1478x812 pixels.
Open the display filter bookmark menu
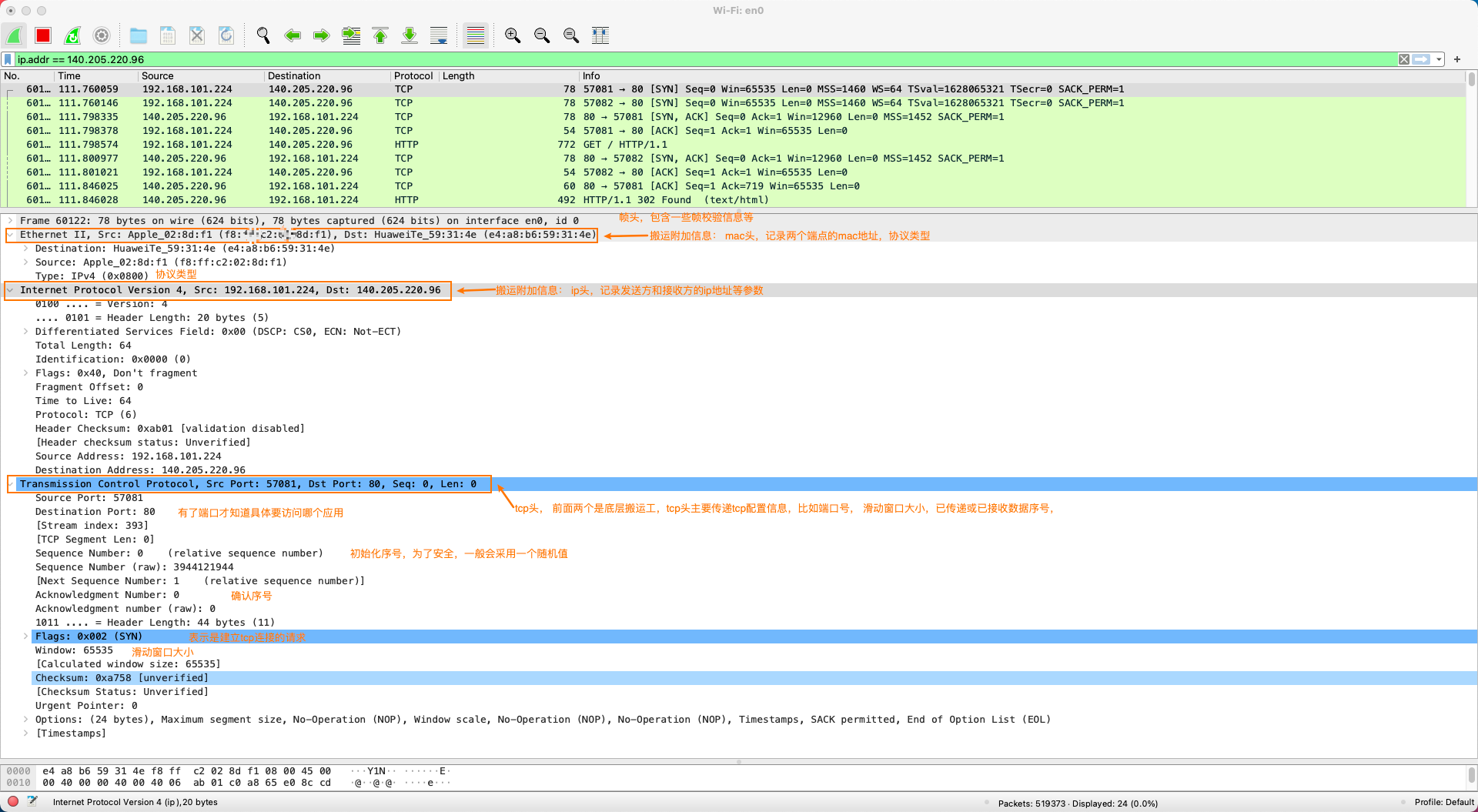[x=8, y=59]
